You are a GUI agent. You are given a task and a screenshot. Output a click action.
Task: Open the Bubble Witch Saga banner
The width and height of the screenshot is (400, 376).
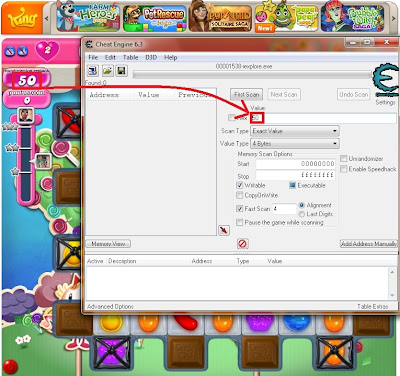coord(353,17)
